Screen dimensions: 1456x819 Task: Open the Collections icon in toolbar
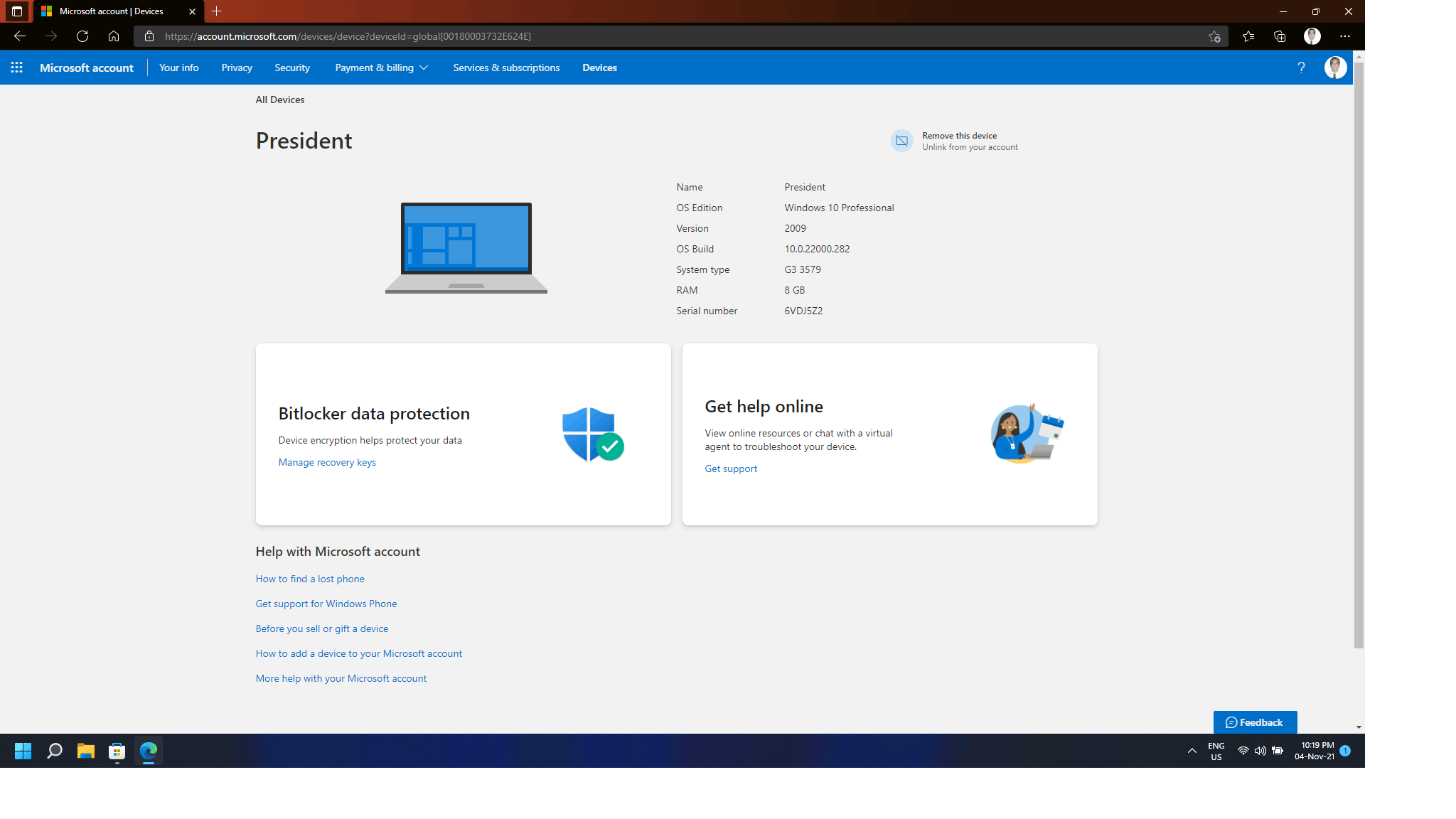click(1280, 36)
